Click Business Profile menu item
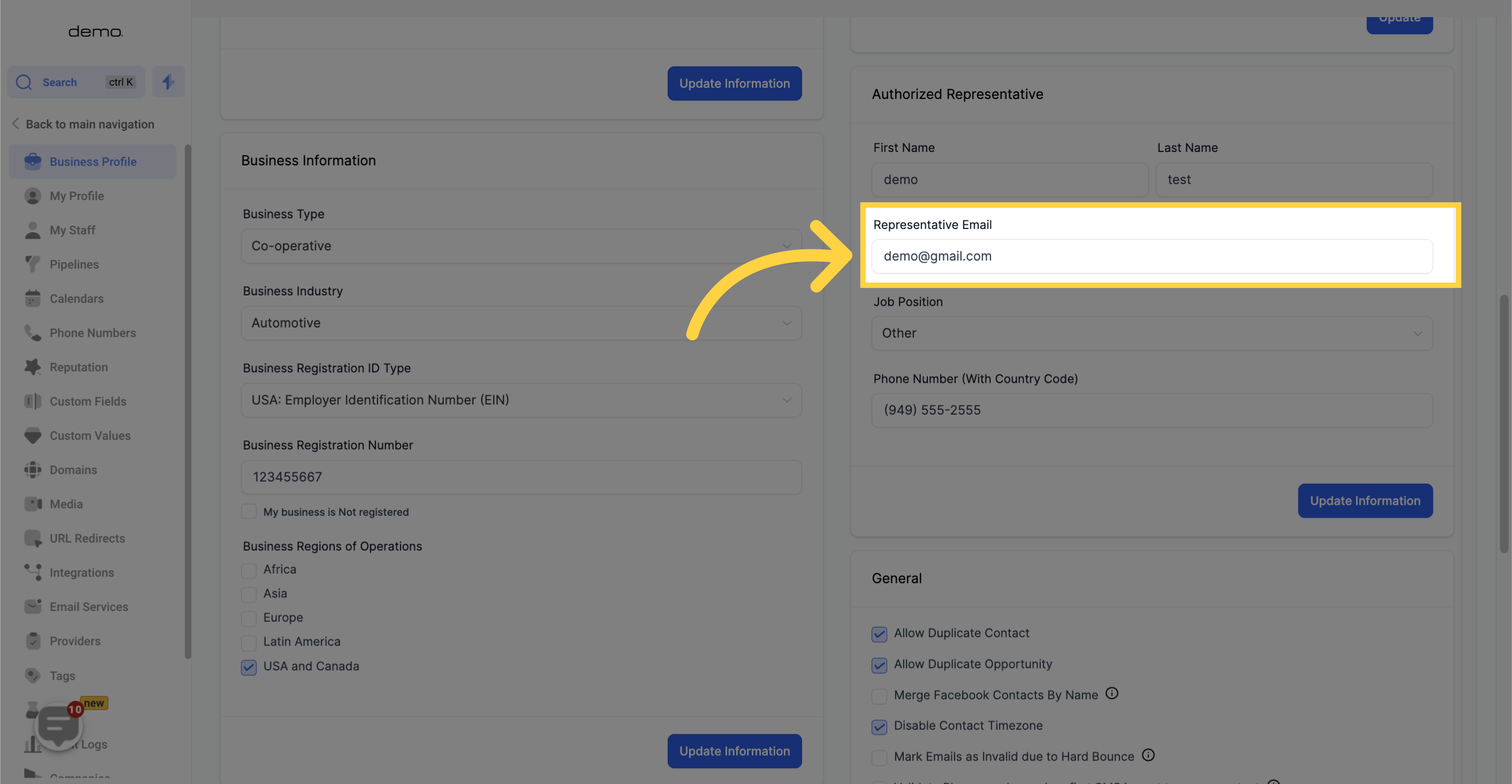This screenshot has height=784, width=1512. pyautogui.click(x=93, y=161)
